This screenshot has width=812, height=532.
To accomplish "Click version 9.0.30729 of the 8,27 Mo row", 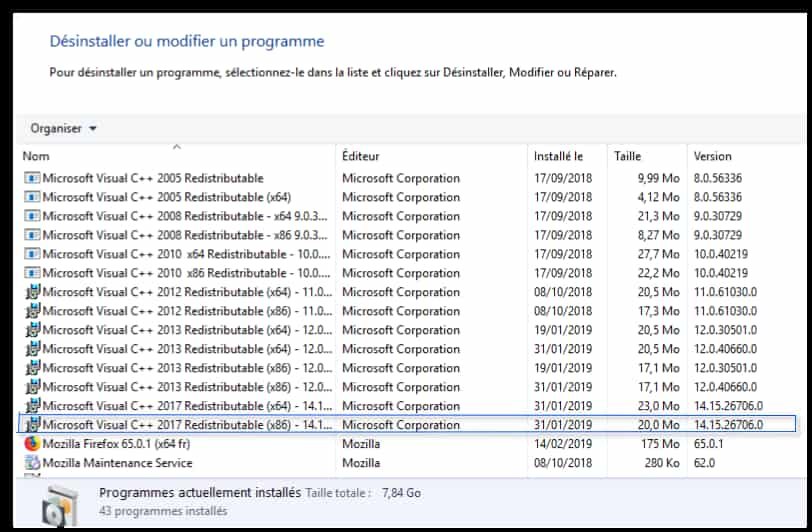I will coord(718,235).
